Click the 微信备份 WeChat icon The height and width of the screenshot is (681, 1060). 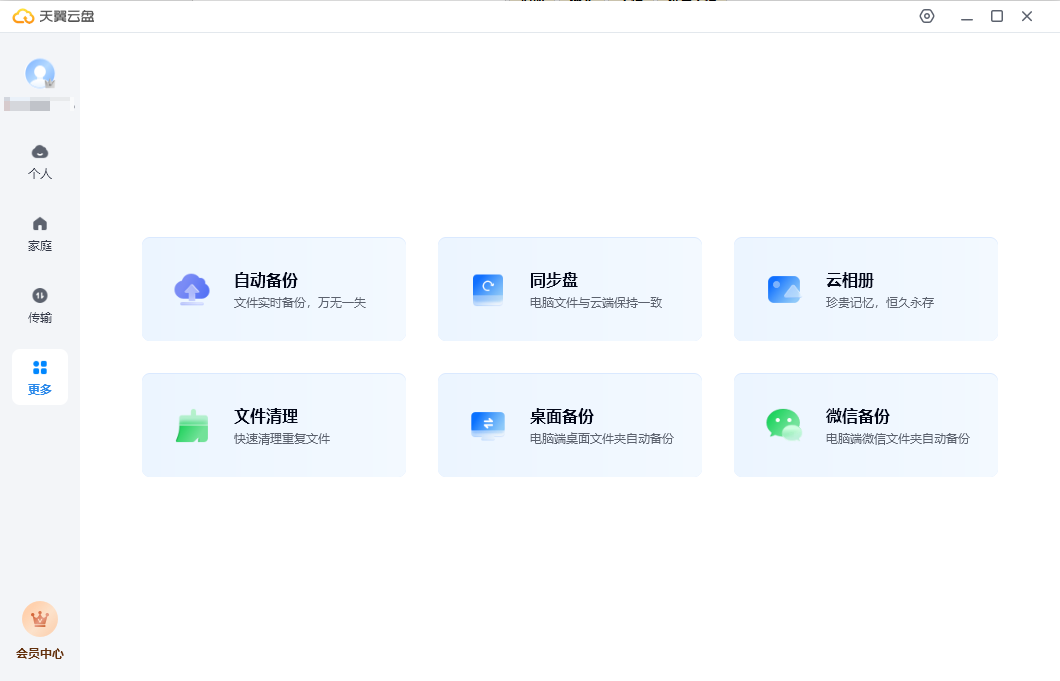pyautogui.click(x=784, y=425)
